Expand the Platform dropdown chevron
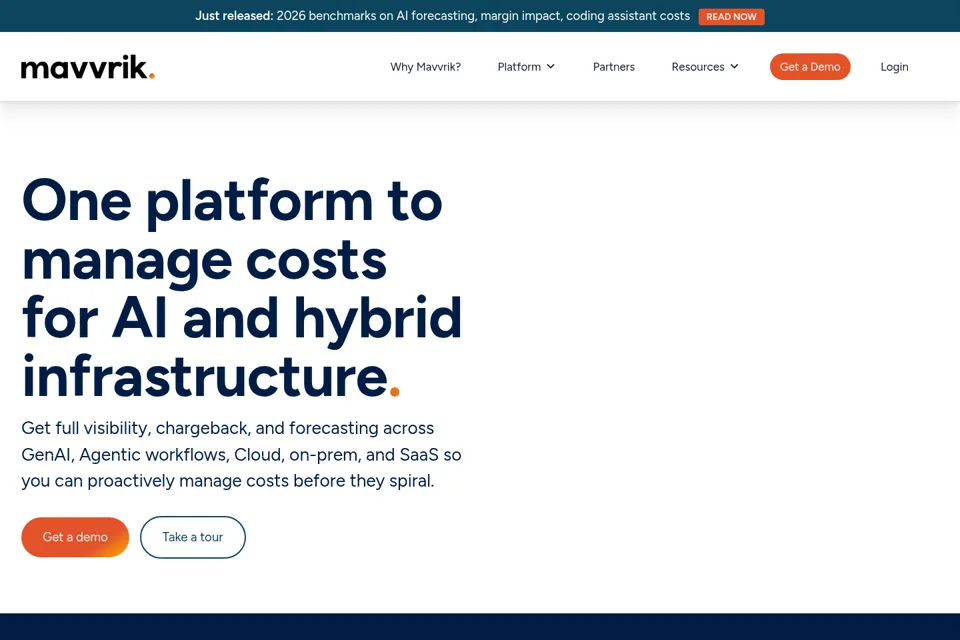This screenshot has height=640, width=960. 550,67
